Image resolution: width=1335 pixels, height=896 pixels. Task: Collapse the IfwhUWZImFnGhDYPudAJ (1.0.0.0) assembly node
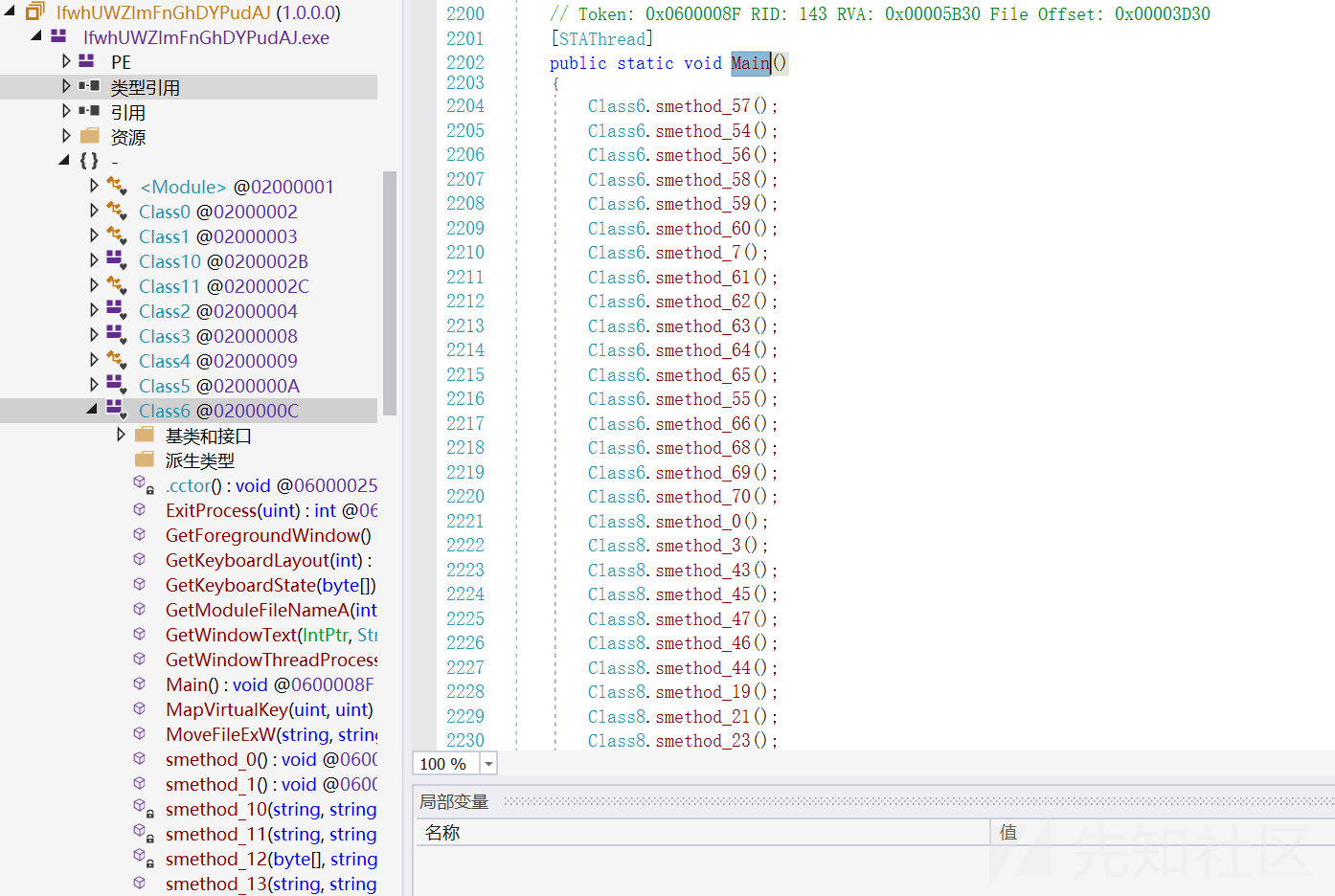(10, 11)
